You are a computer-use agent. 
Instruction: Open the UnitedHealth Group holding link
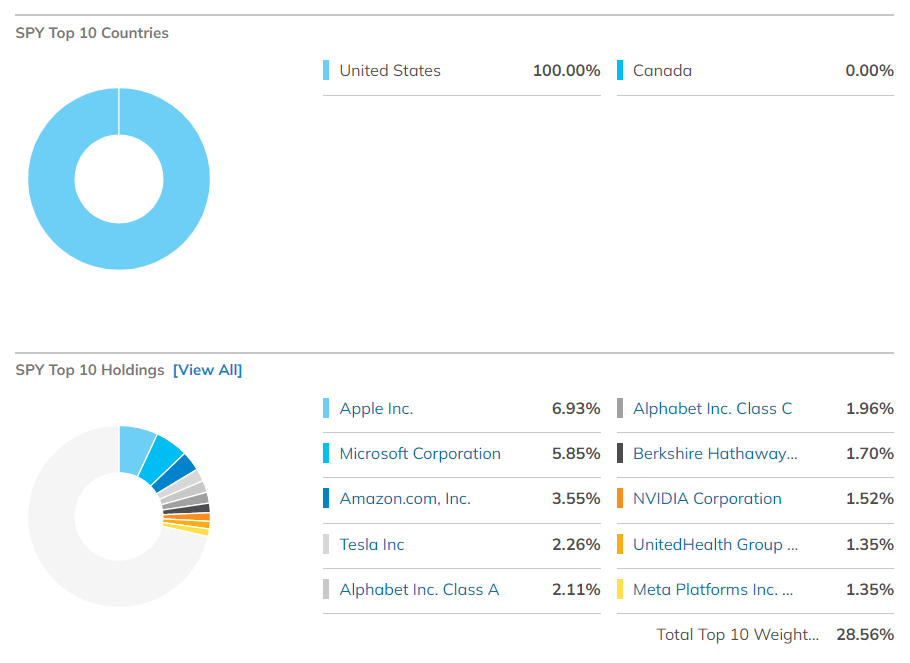pyautogui.click(x=715, y=545)
